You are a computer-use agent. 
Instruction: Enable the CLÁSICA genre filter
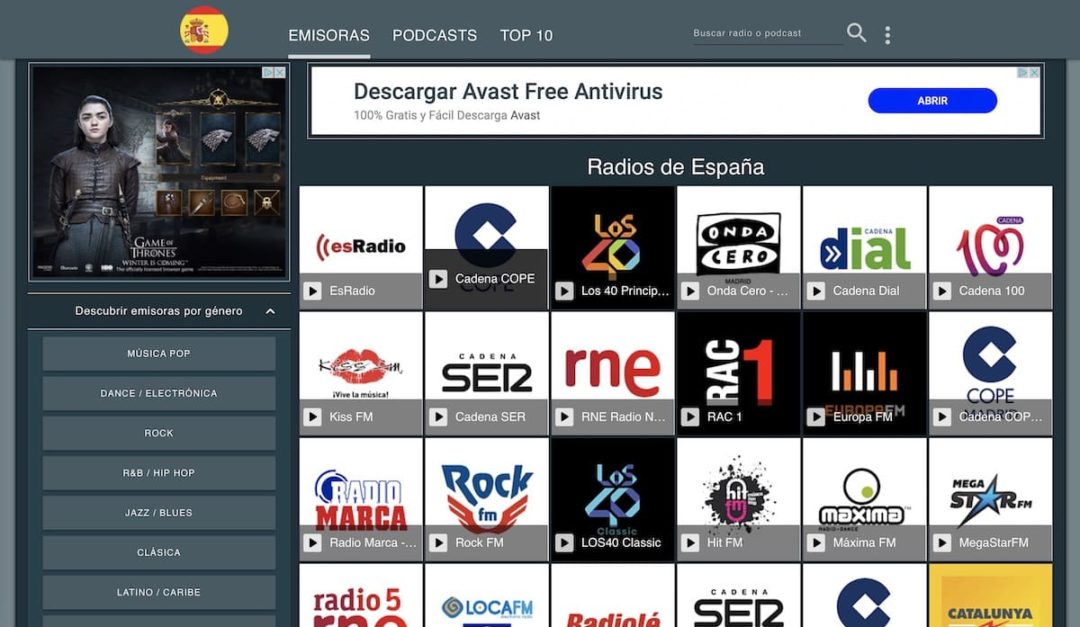click(x=158, y=552)
